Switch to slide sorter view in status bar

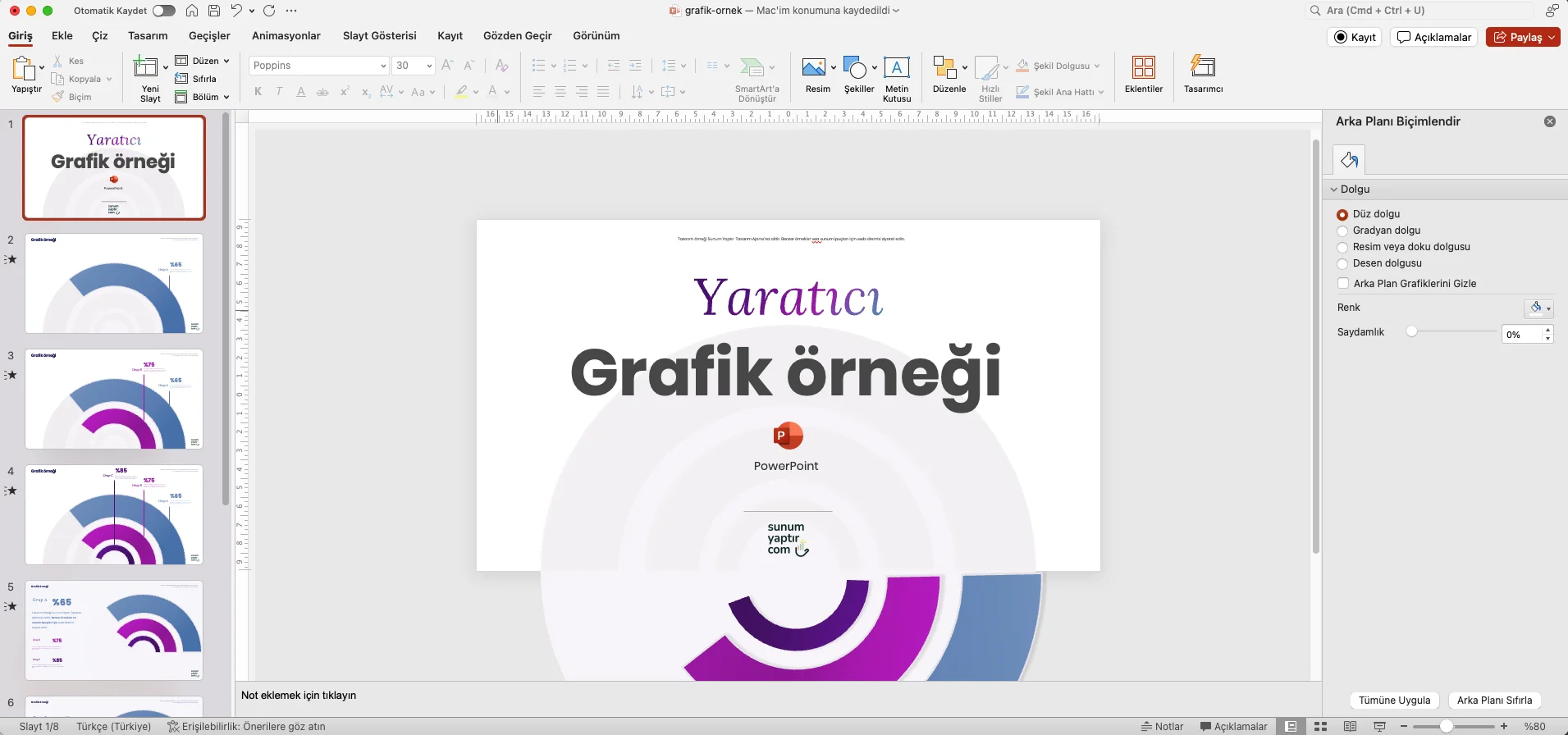coord(1320,726)
